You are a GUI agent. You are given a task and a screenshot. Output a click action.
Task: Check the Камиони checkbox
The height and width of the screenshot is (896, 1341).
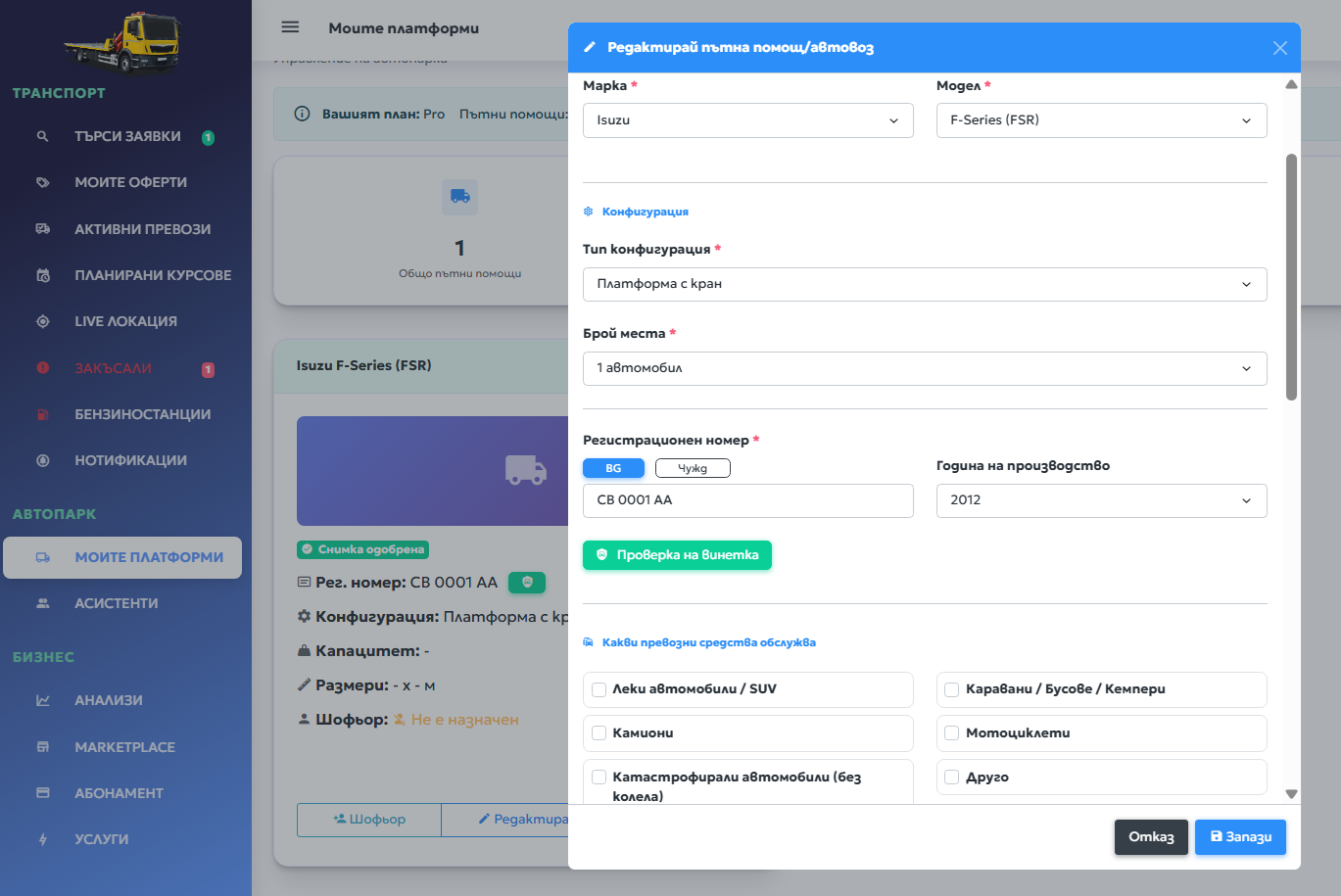pos(599,733)
